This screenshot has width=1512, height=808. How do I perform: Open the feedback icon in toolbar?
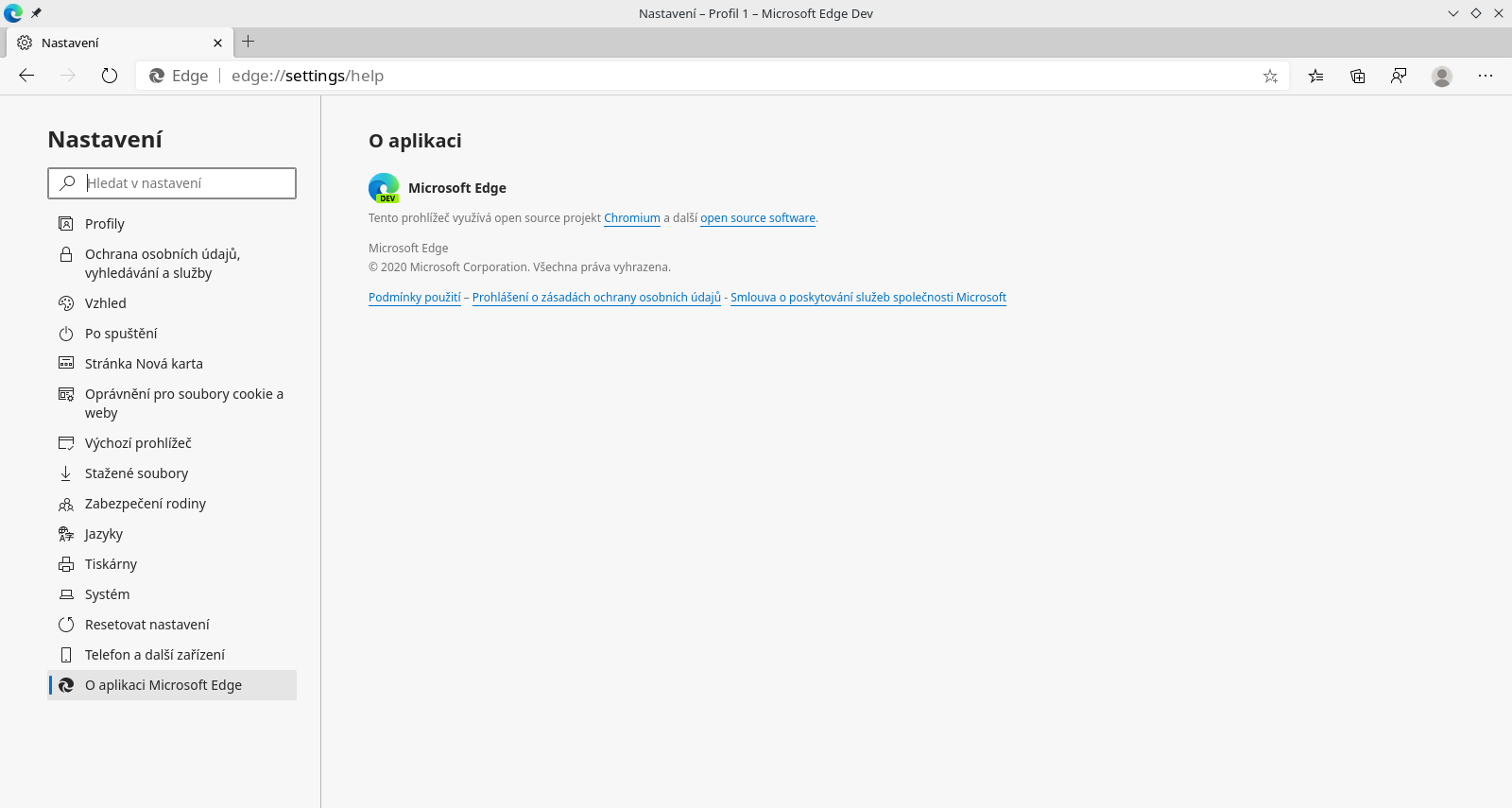pos(1399,76)
